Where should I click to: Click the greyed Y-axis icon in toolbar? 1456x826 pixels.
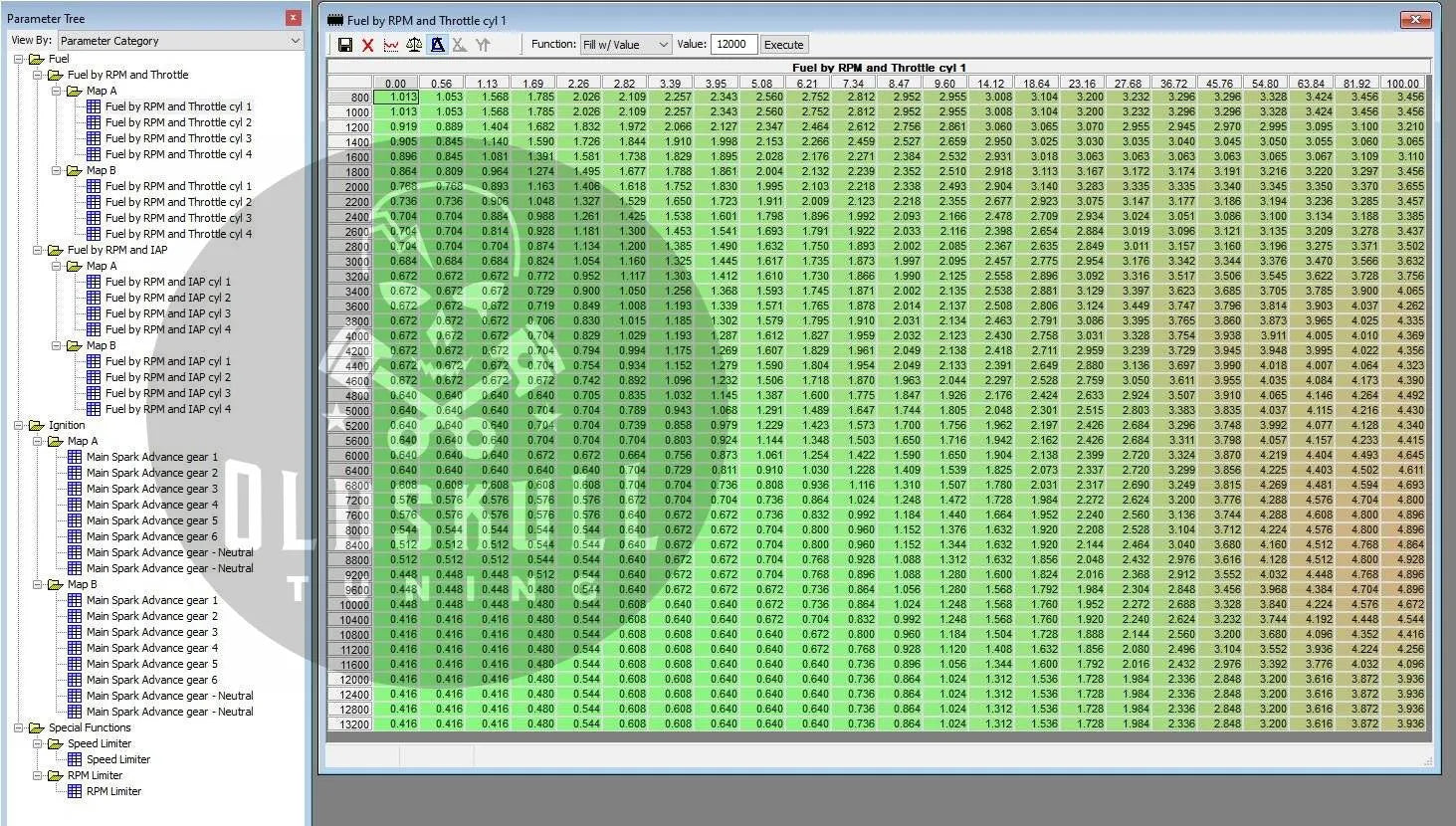point(483,45)
